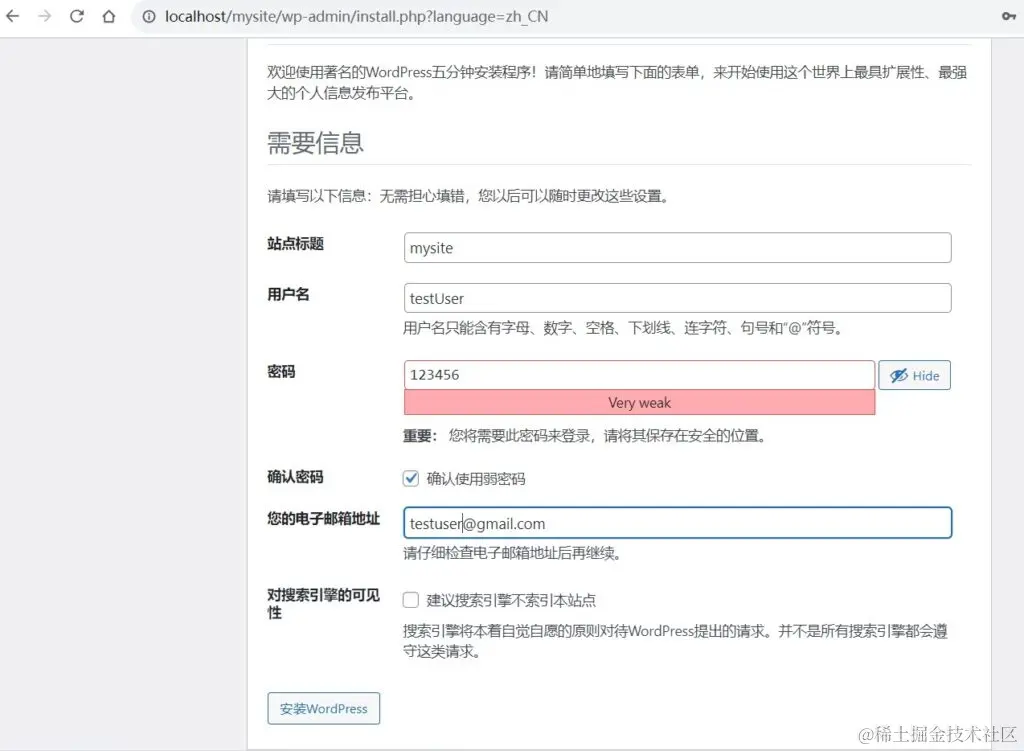The image size is (1024, 751).
Task: Click the 重要 password notice text
Action: (x=584, y=436)
